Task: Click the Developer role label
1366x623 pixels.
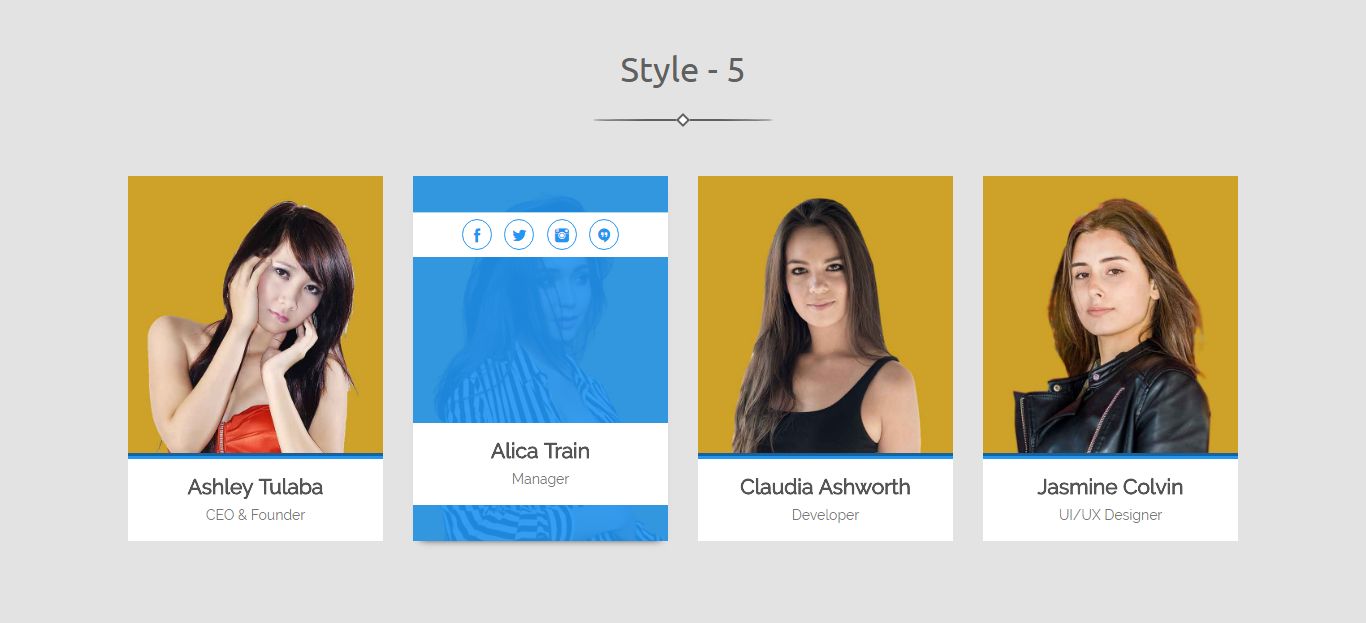Action: point(825,515)
